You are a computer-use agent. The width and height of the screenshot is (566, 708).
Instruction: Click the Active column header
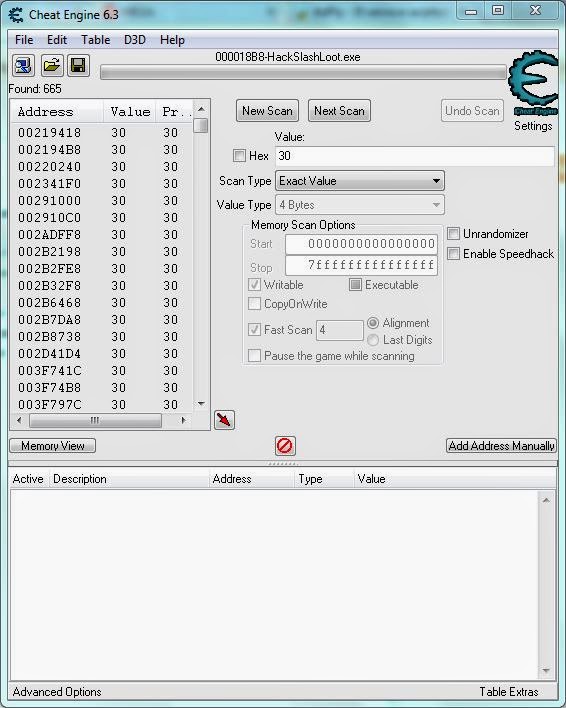[28, 479]
